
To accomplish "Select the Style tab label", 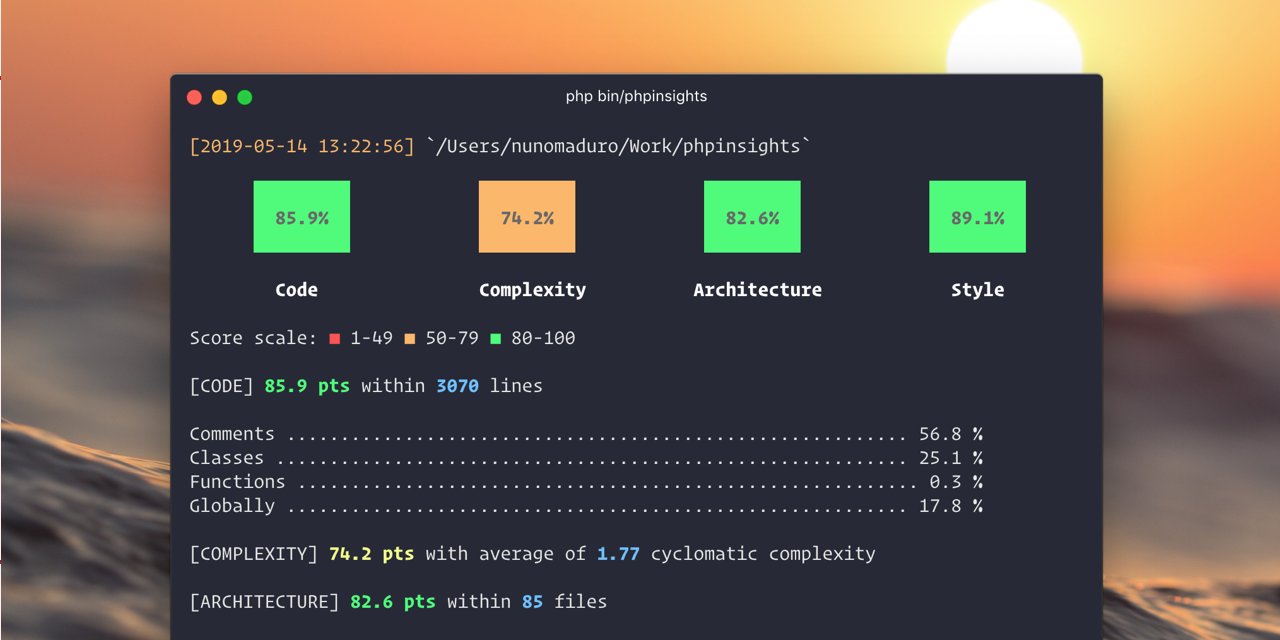I will (977, 289).
